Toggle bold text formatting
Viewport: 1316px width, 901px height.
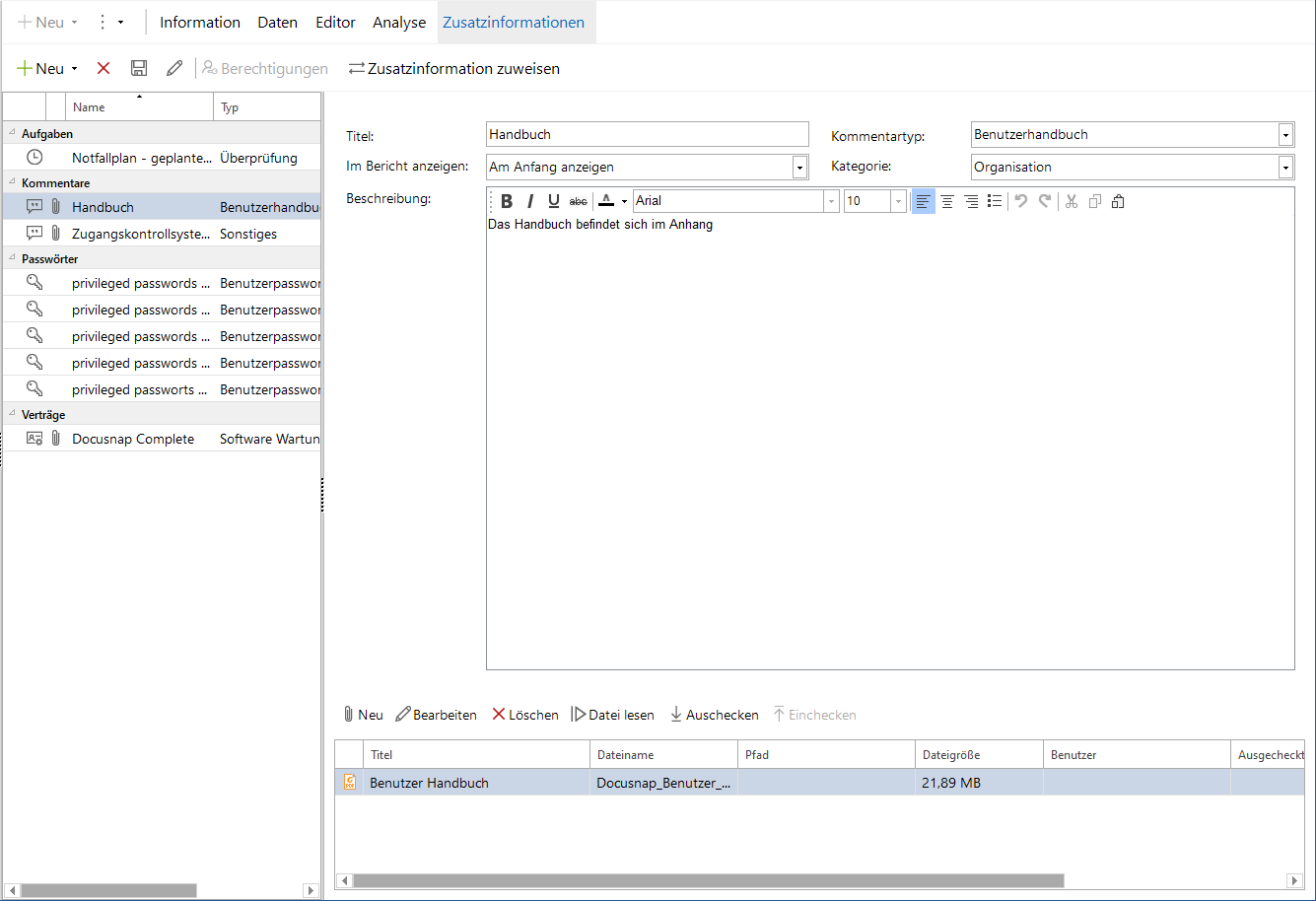click(507, 201)
